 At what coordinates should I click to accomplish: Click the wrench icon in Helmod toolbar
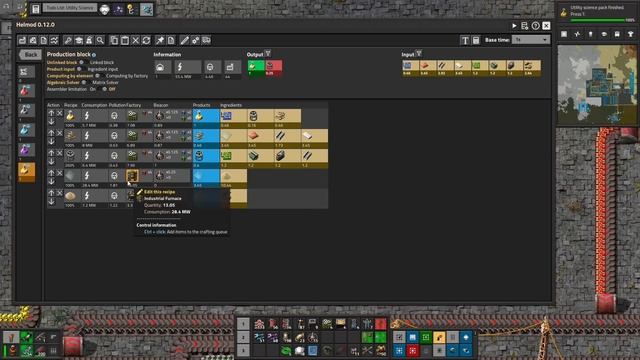(68, 40)
